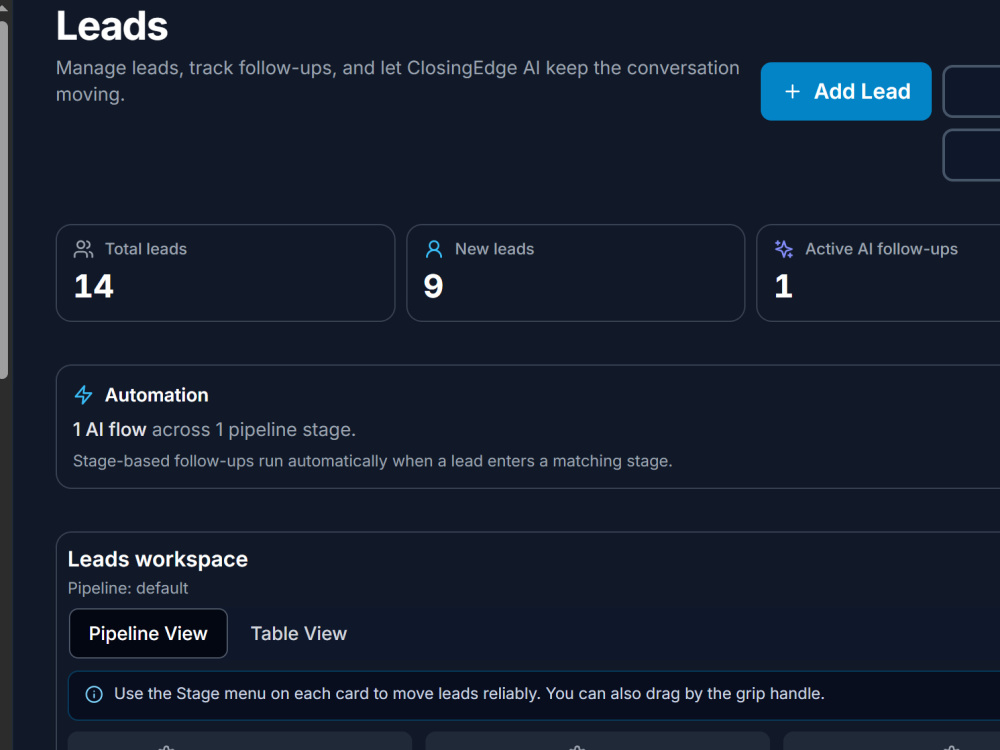The height and width of the screenshot is (750, 1000).
Task: Click the info icon in Stage menu hint
Action: [94, 694]
